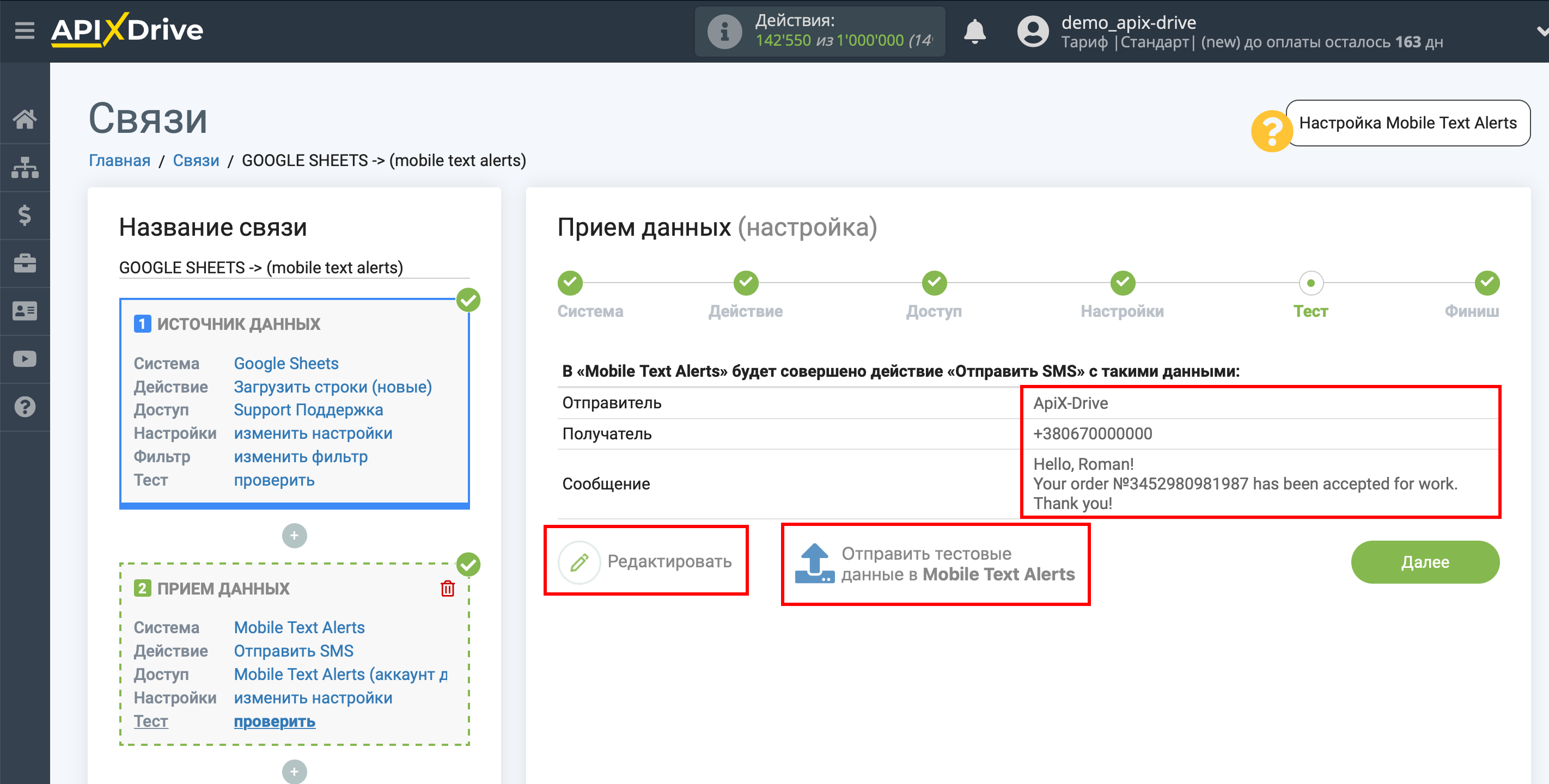
Task: Click the sender value ApiX-Drive
Action: 1070,403
